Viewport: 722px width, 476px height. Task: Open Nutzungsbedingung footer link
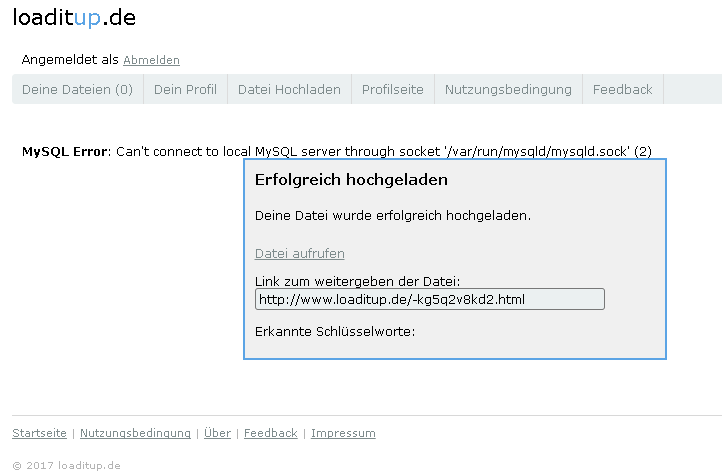click(135, 433)
